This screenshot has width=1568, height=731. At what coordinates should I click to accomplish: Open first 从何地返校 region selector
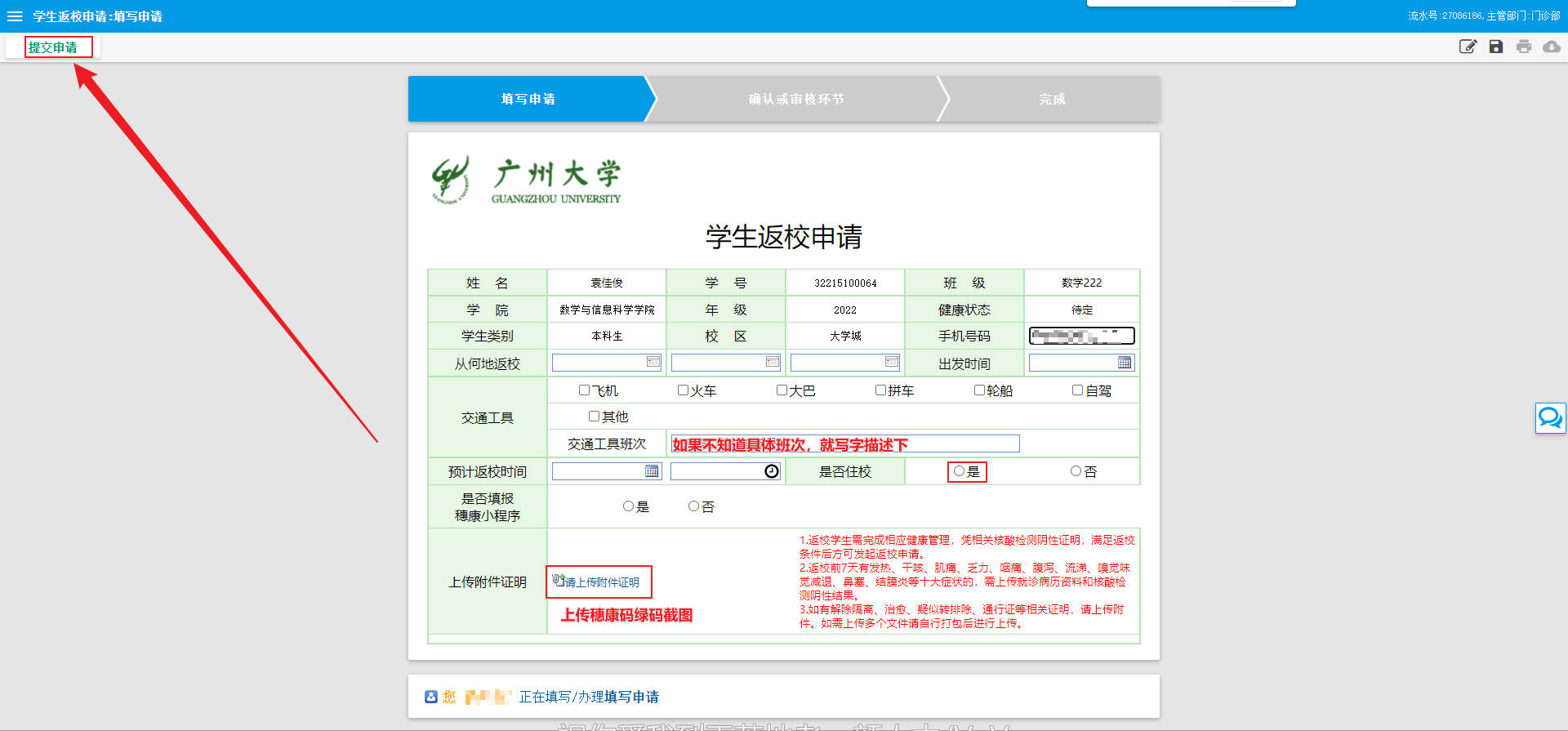607,363
